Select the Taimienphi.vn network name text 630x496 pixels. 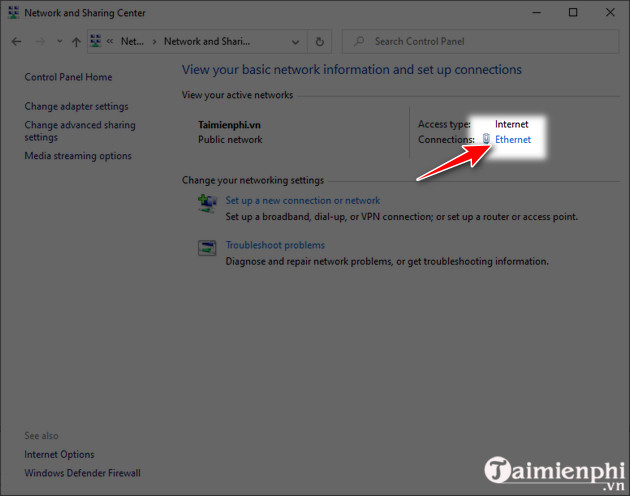(229, 125)
